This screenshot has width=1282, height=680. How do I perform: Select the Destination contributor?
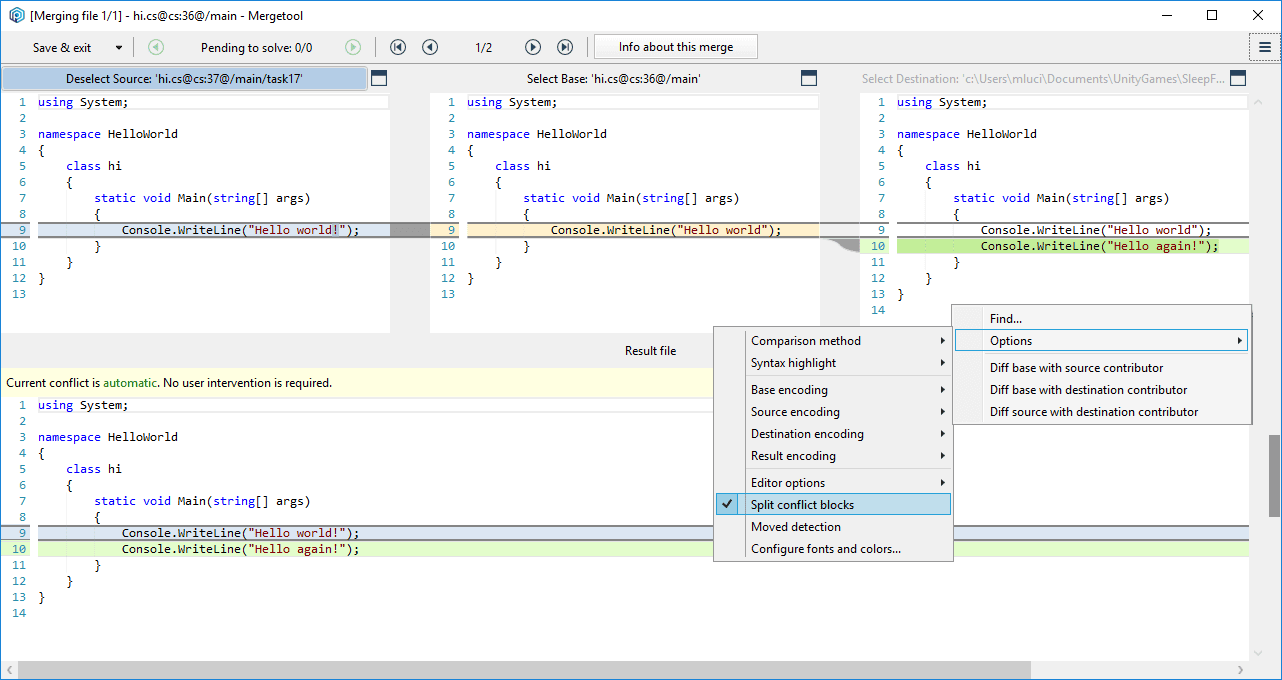pos(1043,78)
